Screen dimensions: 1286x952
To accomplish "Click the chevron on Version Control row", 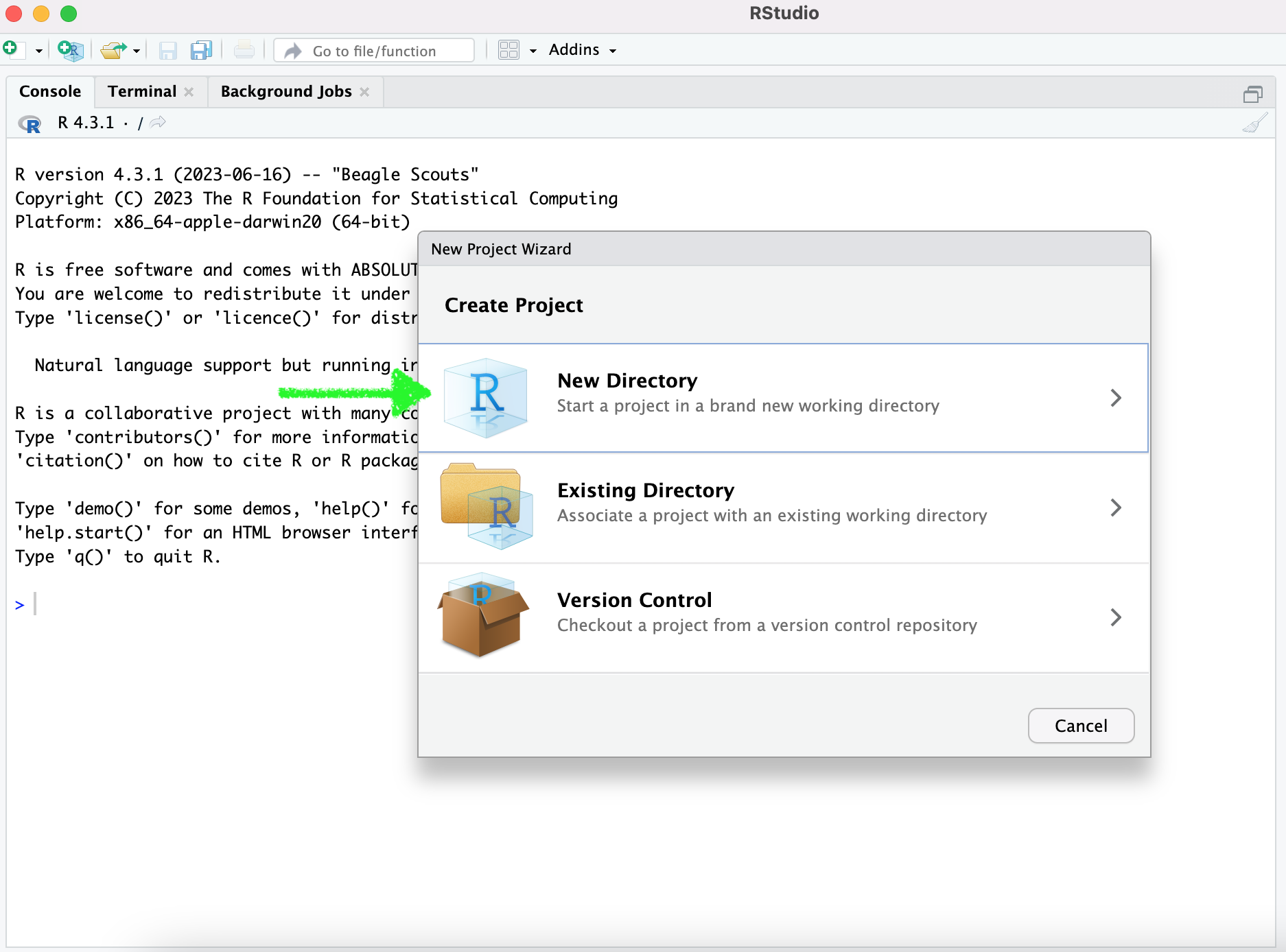I will (x=1116, y=617).
